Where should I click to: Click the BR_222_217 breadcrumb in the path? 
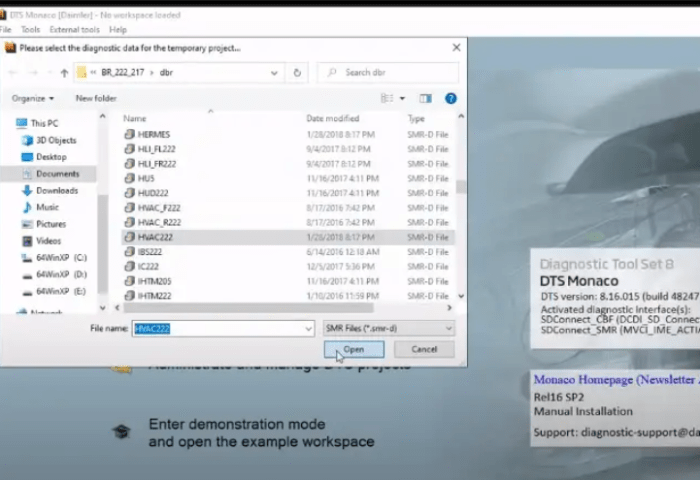122,72
